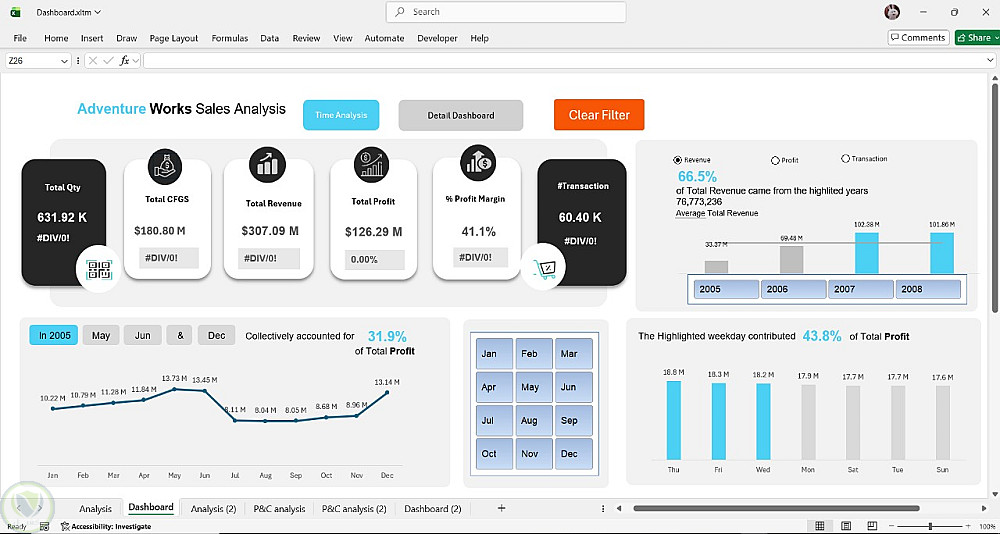This screenshot has height=534, width=1000.
Task: Open the Share button dropdown
Action: [996, 38]
